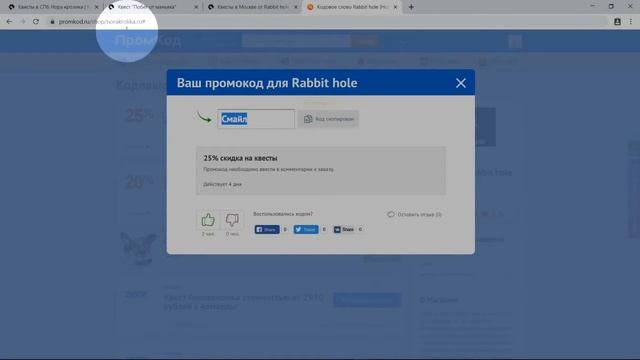Close the active Rabbit hole code word tab
The image size is (640, 360).
(395, 7)
